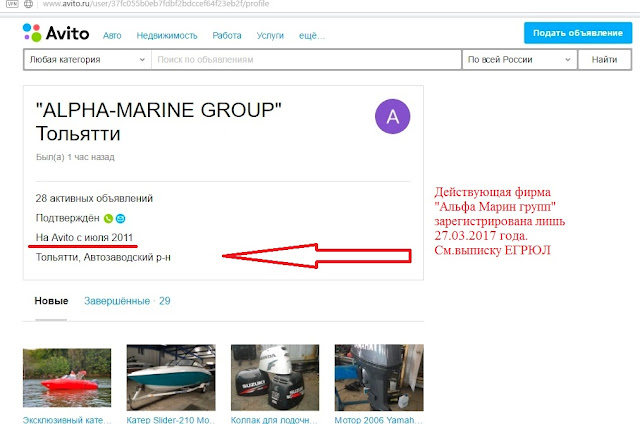This screenshot has width=640, height=424.
Task: Click the Был(а) 1 час назад status
Action: coord(75,157)
